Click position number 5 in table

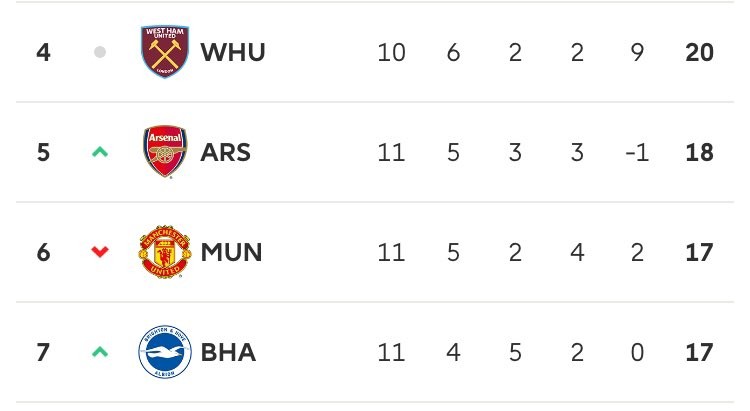tap(43, 152)
